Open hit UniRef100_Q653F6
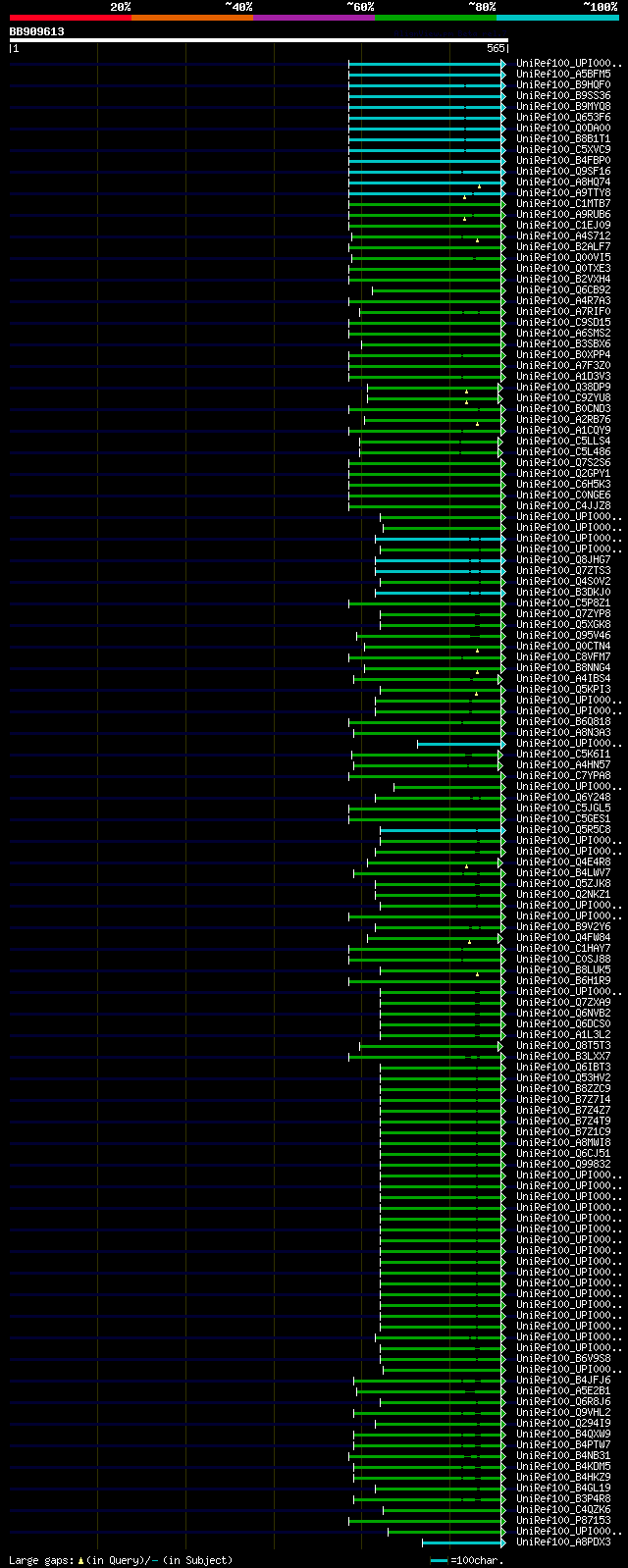The width and height of the screenshot is (628, 1568). pyautogui.click(x=563, y=118)
